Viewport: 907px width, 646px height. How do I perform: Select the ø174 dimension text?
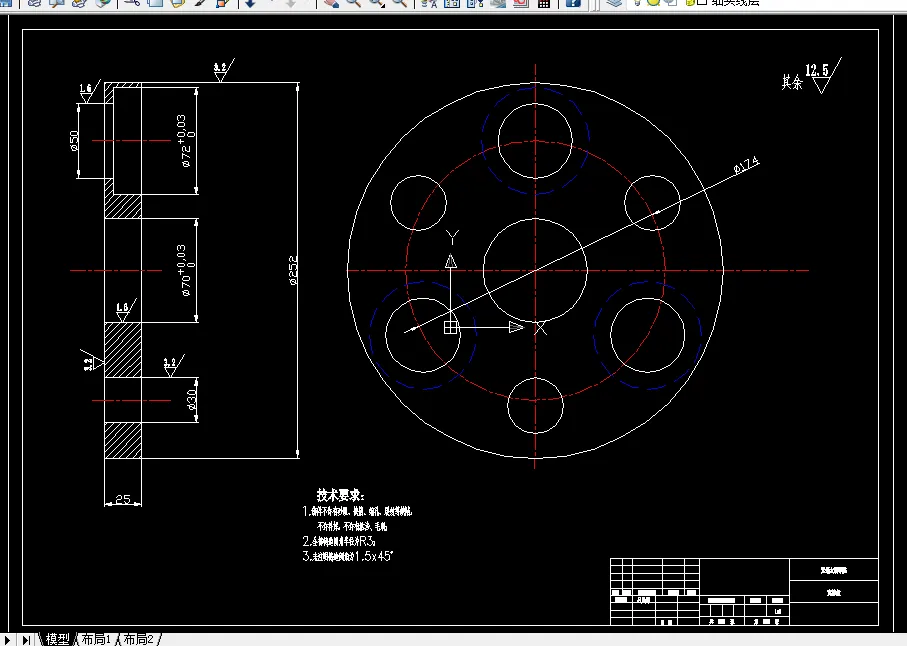tap(746, 165)
